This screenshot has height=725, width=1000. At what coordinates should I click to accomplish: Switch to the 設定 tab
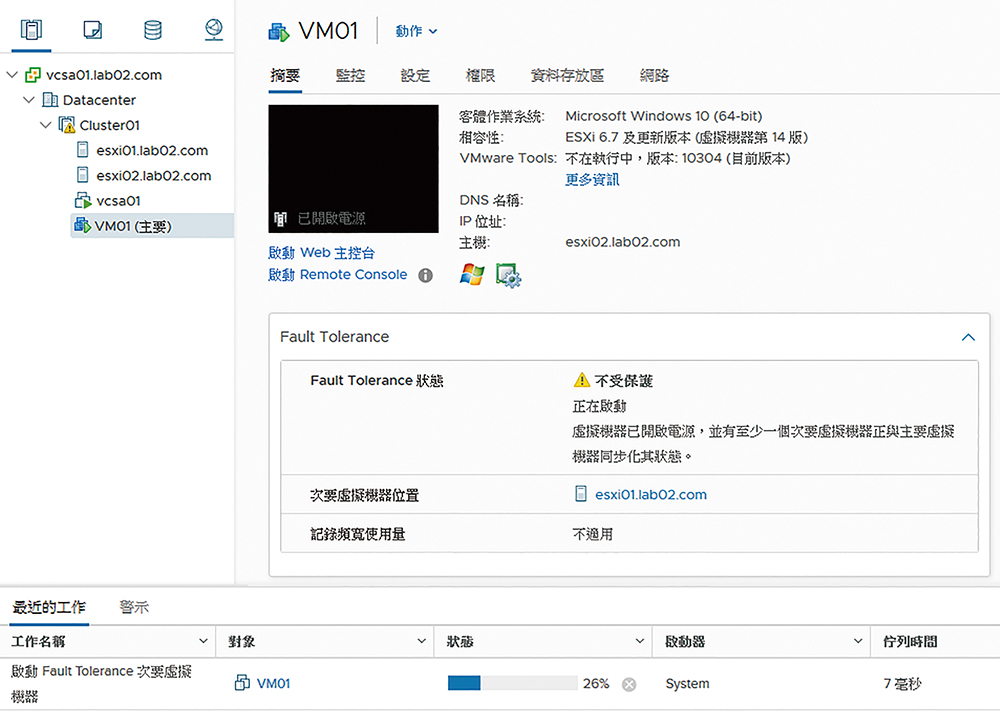(415, 76)
